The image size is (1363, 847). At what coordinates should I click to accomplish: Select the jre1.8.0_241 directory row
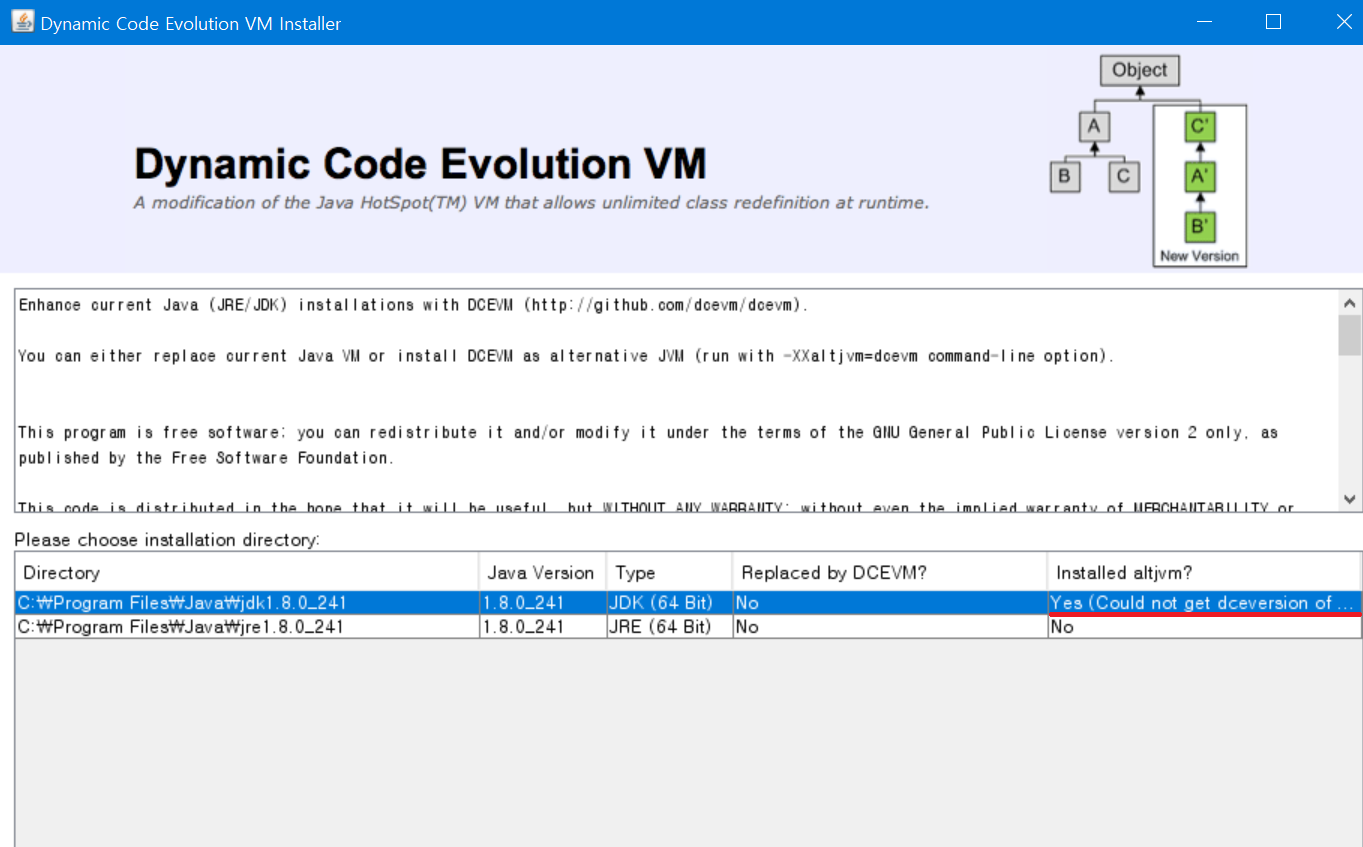click(688, 627)
